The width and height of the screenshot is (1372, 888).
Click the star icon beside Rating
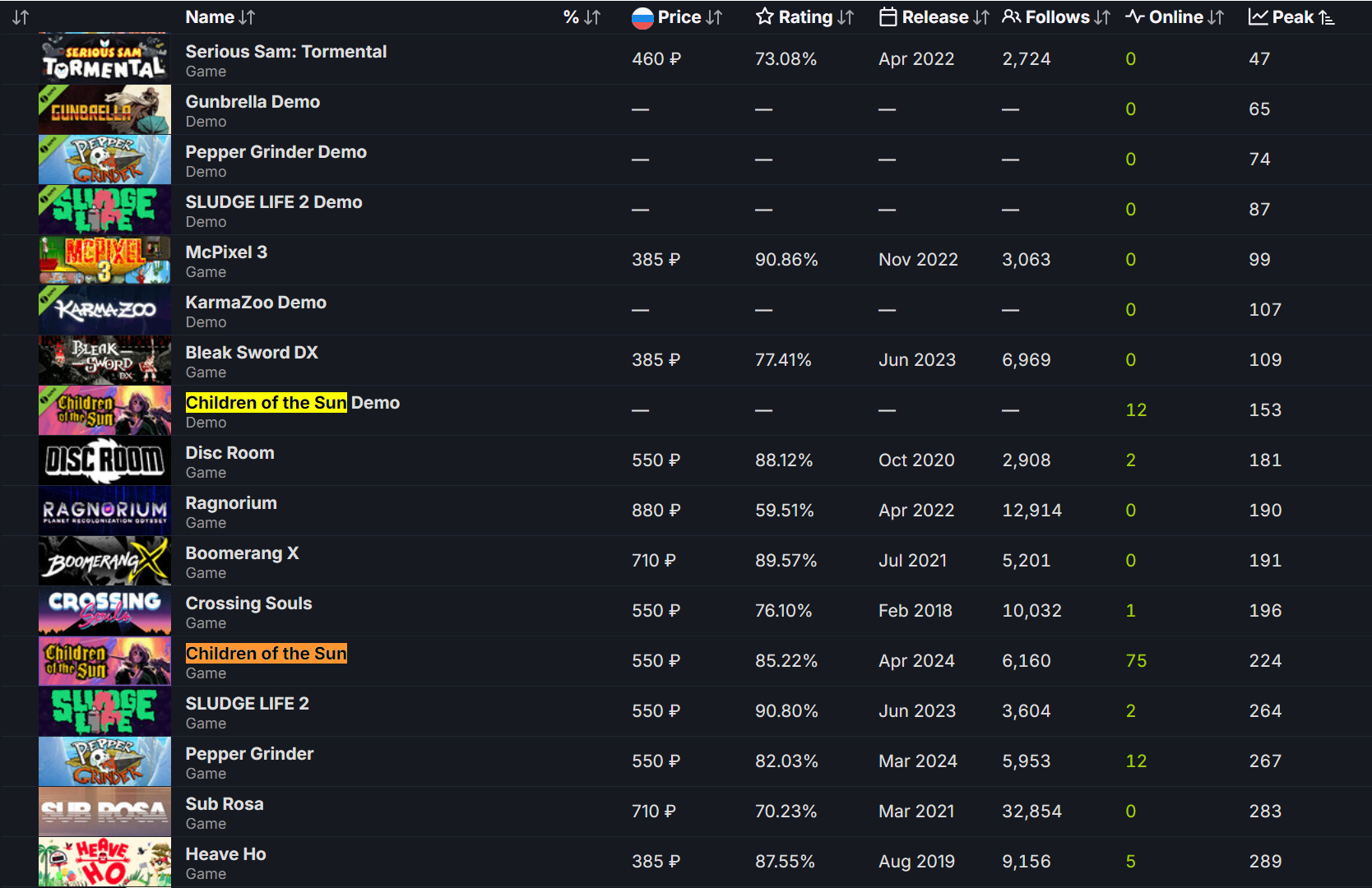765,17
